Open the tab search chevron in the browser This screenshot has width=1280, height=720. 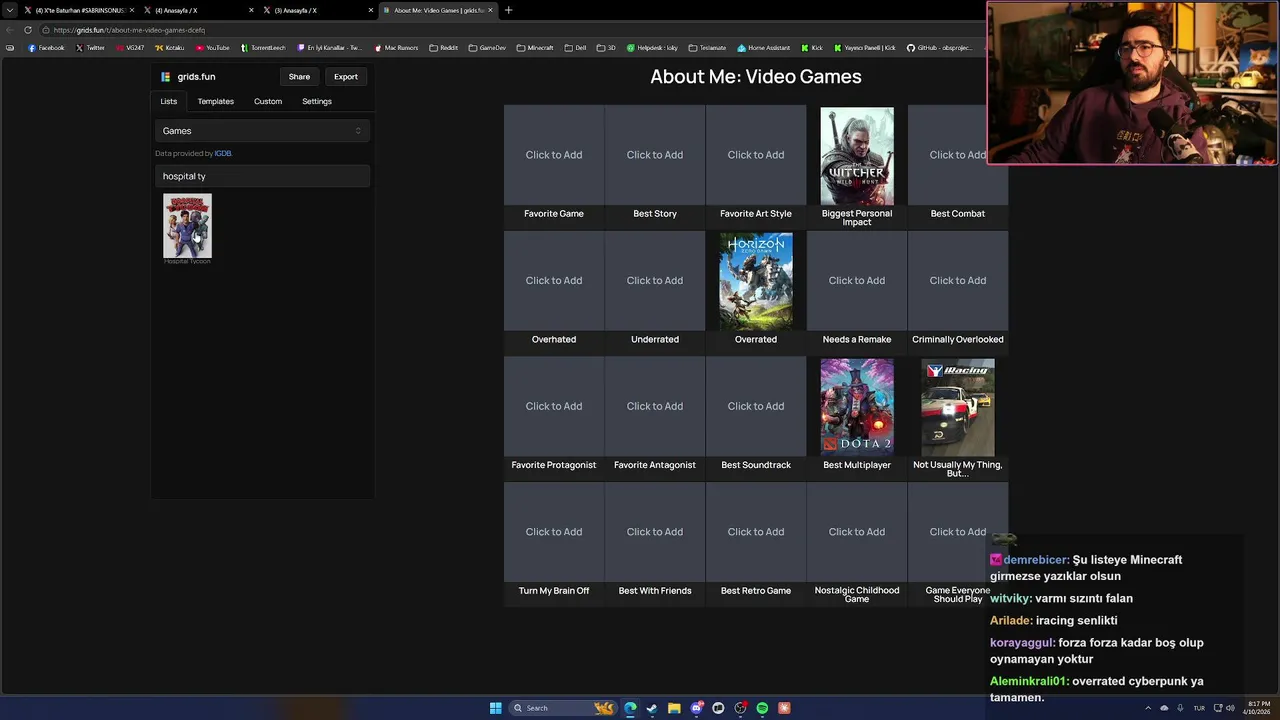10,10
